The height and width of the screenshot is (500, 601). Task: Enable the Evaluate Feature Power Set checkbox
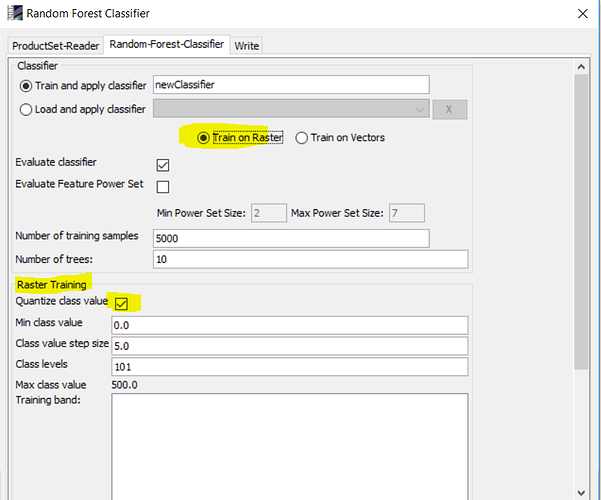pyautogui.click(x=163, y=187)
